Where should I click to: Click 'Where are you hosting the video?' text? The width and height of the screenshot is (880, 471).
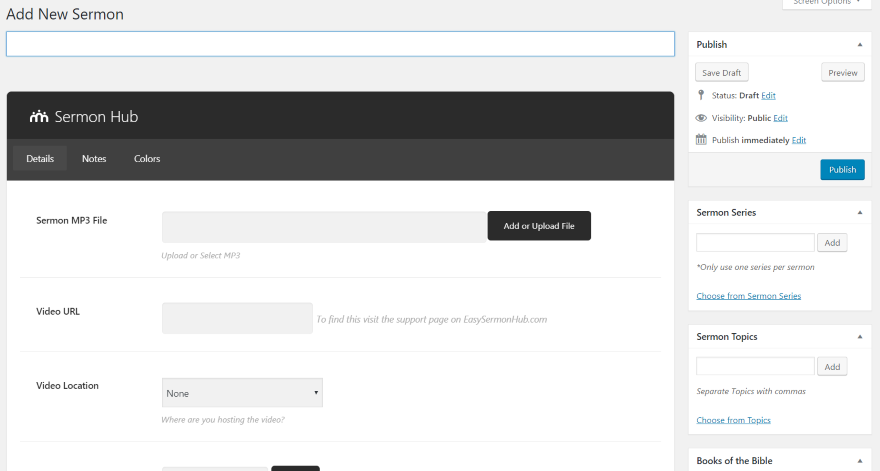point(223,419)
